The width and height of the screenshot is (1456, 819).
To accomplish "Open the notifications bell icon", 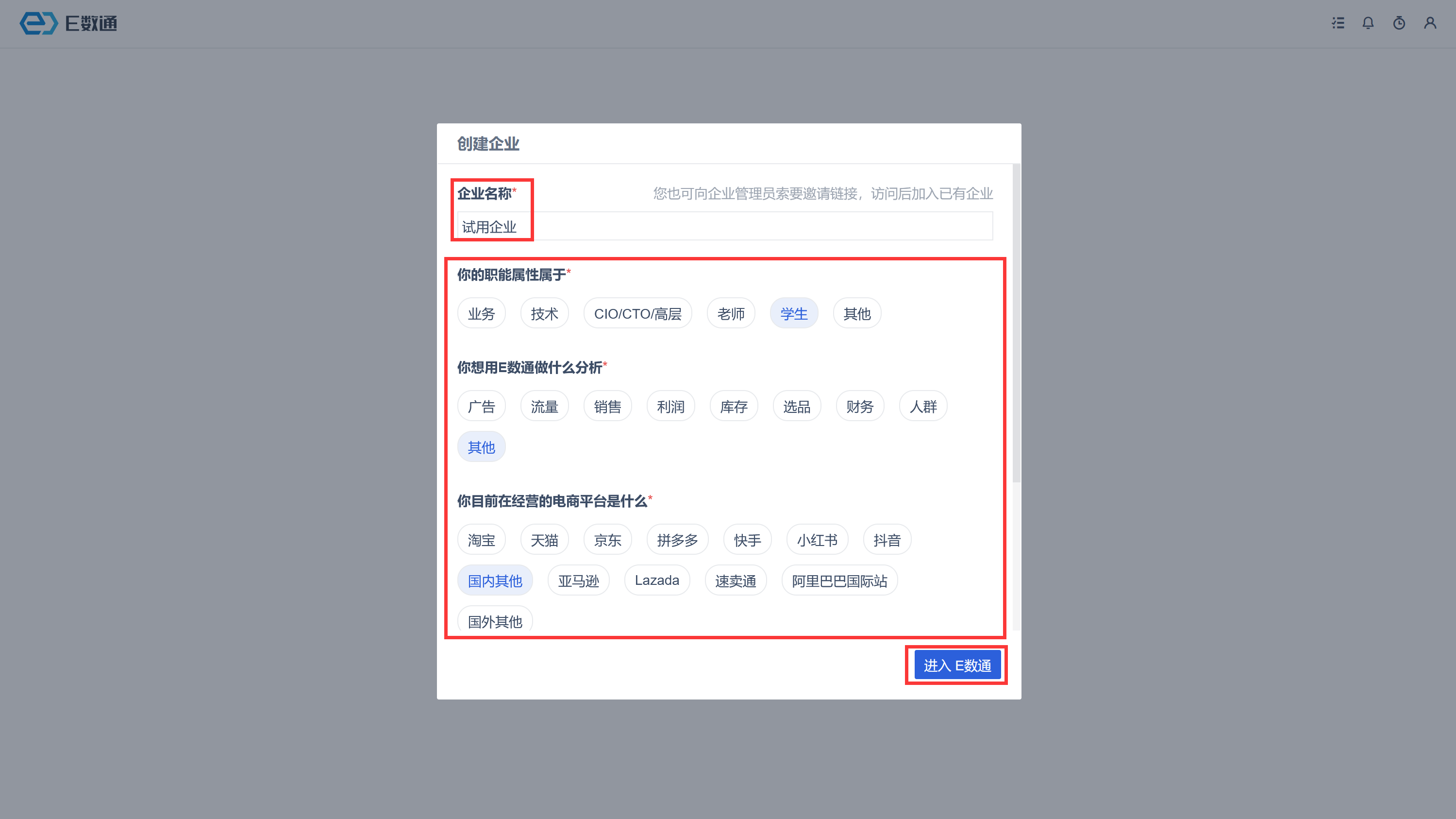I will [1368, 23].
